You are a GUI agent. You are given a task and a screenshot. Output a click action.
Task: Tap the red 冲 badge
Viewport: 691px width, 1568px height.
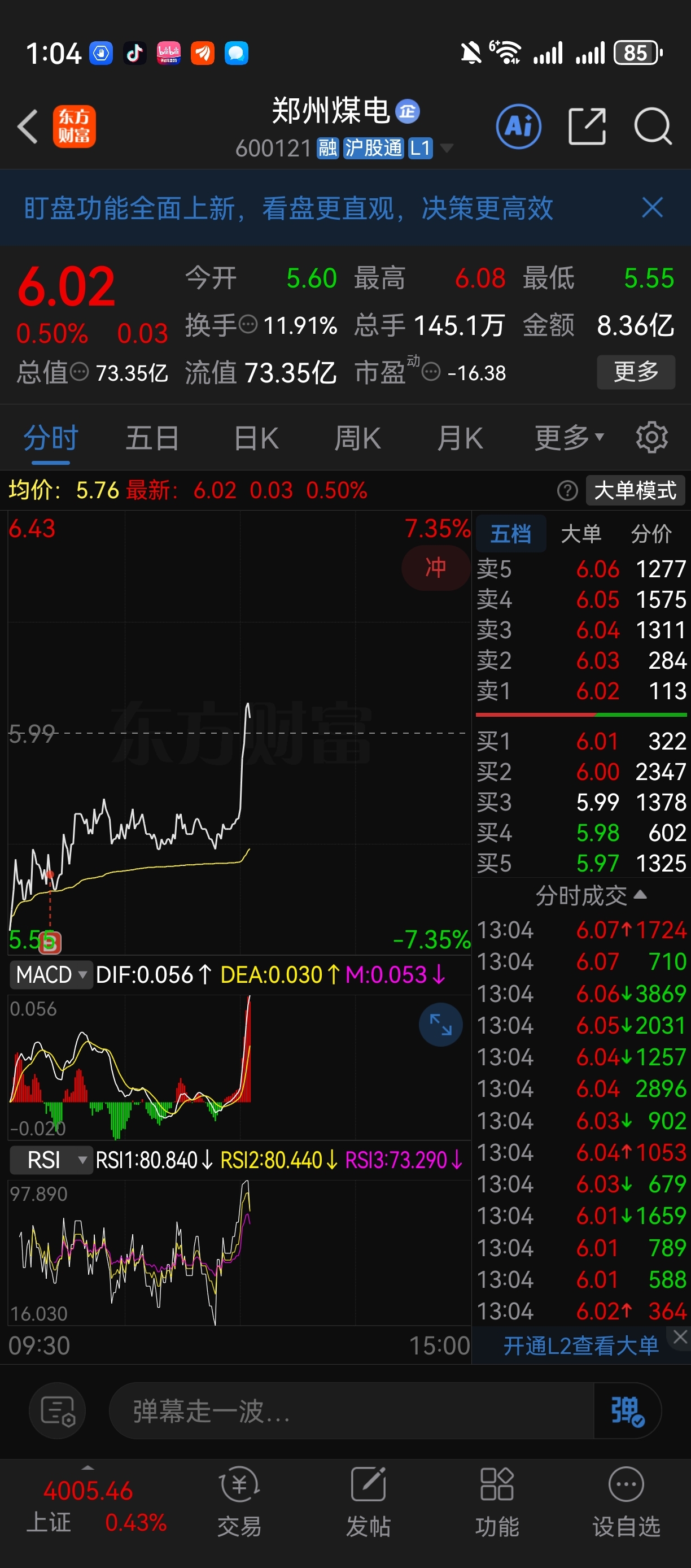435,567
